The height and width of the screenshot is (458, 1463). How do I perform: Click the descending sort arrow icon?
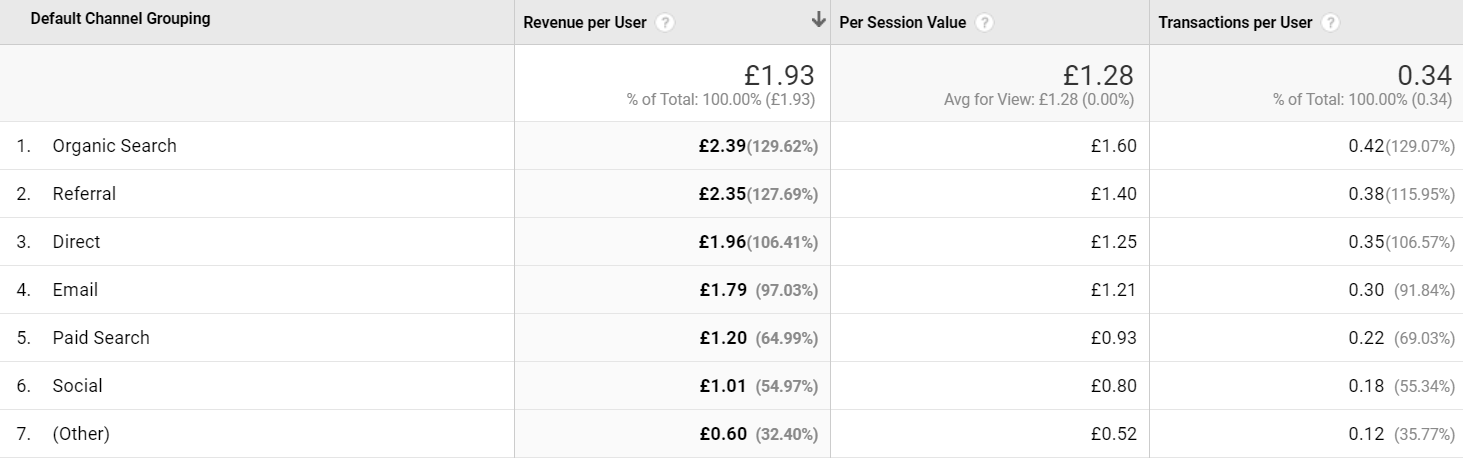point(819,20)
